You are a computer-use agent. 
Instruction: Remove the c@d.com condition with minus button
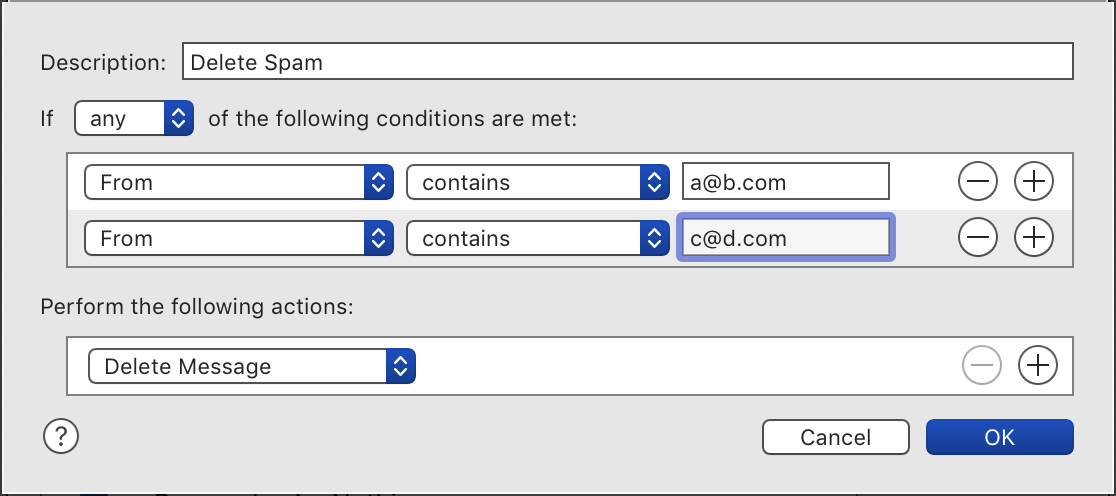pos(977,238)
